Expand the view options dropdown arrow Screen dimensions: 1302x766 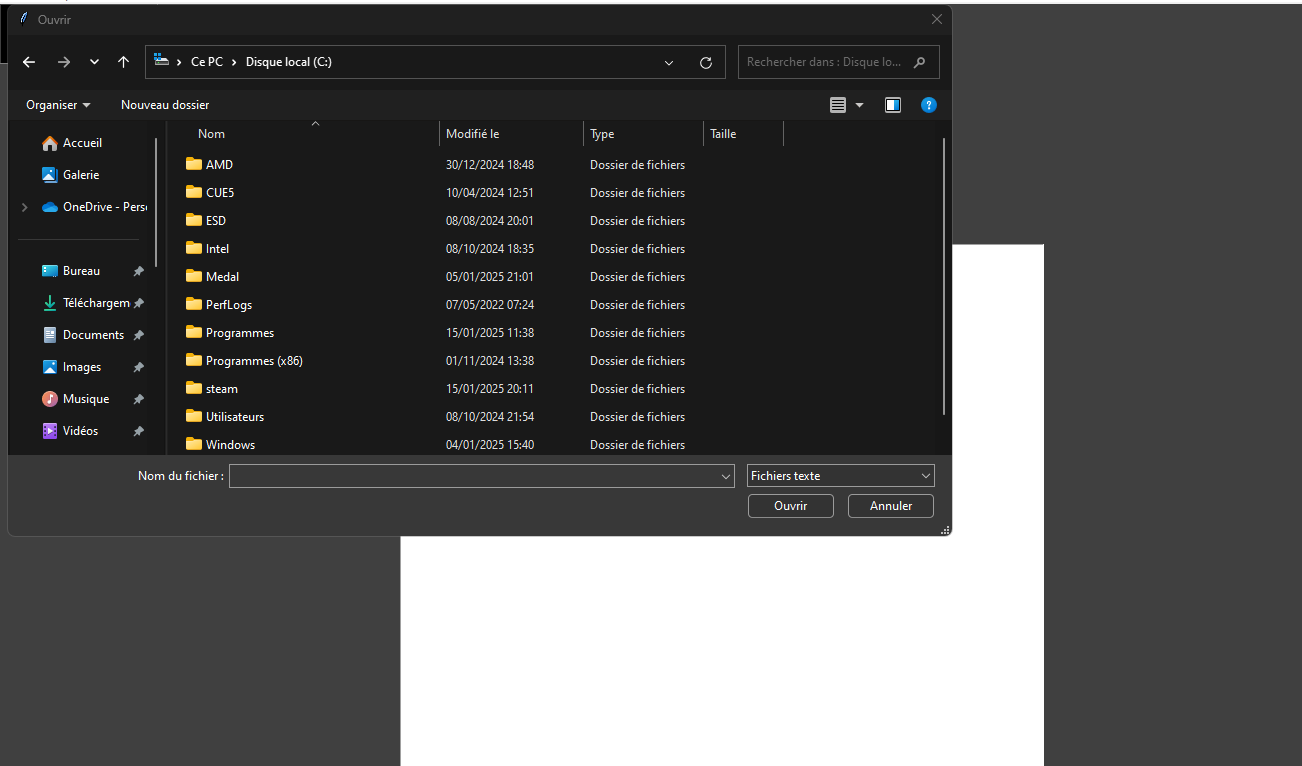click(859, 104)
